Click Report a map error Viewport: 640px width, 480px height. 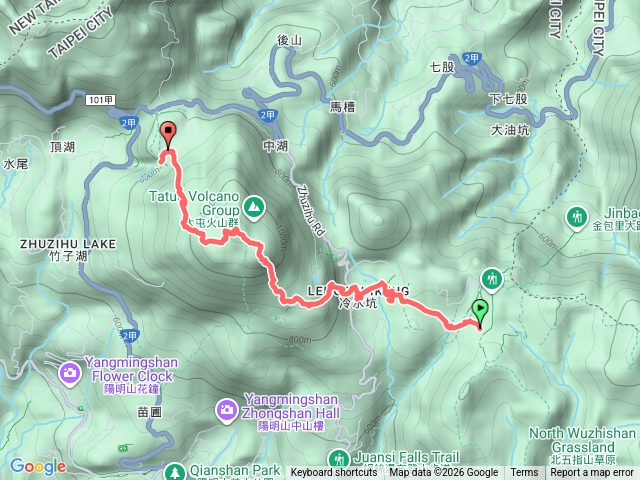[592, 473]
